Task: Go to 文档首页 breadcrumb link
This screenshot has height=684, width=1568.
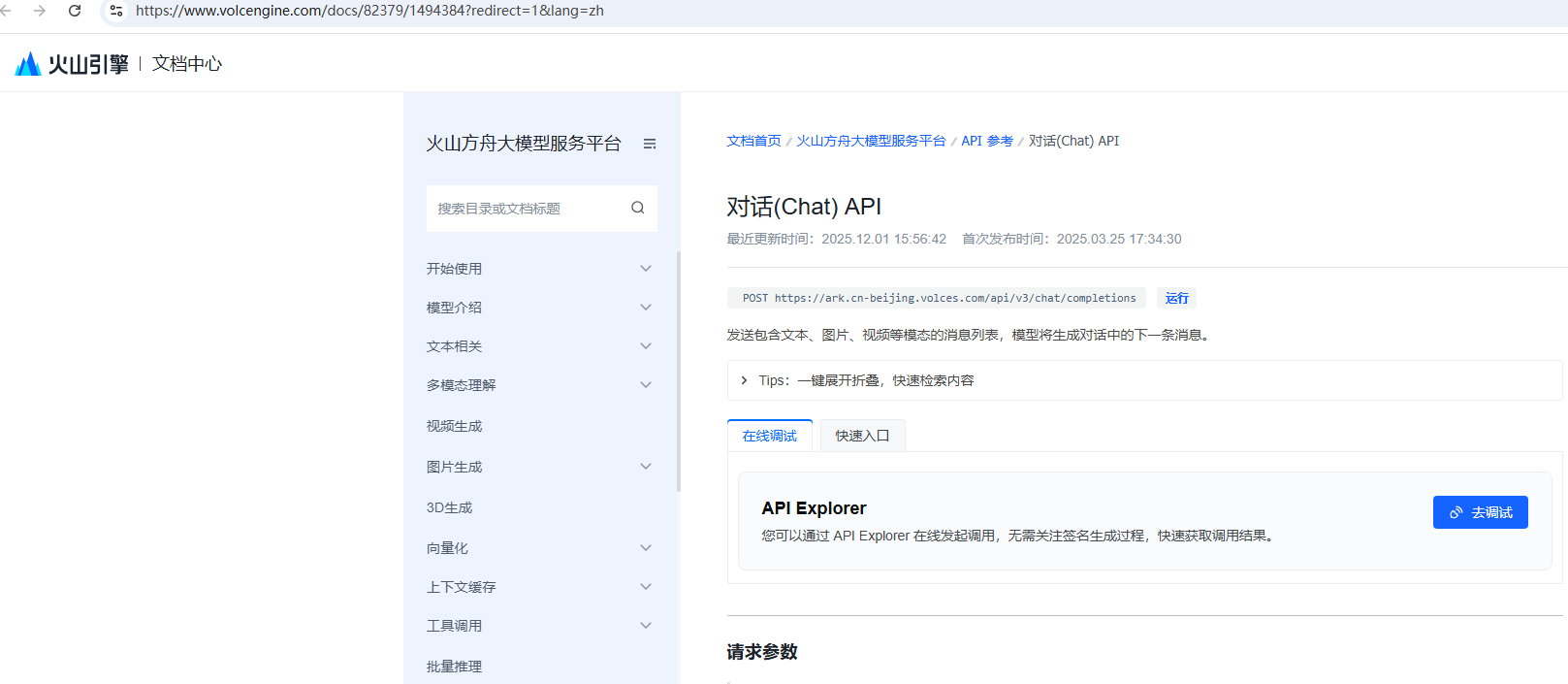Action: (x=754, y=141)
